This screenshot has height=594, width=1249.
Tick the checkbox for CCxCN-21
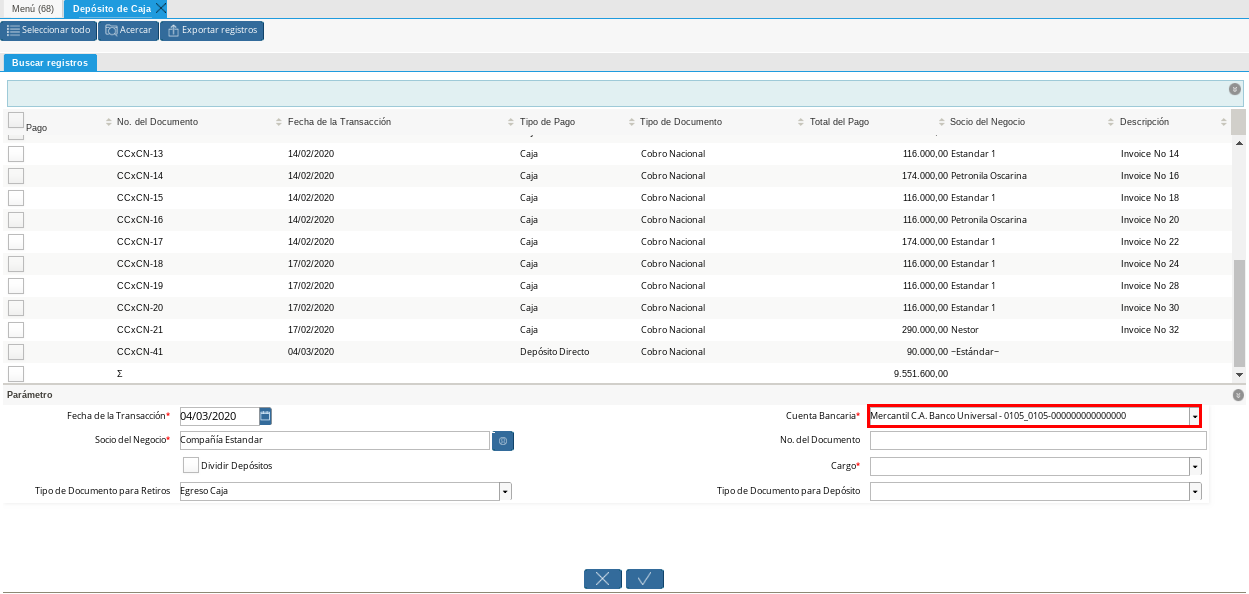point(16,330)
